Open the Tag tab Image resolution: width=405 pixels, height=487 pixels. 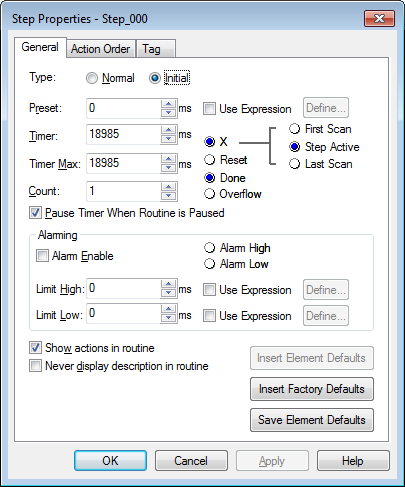point(155,49)
